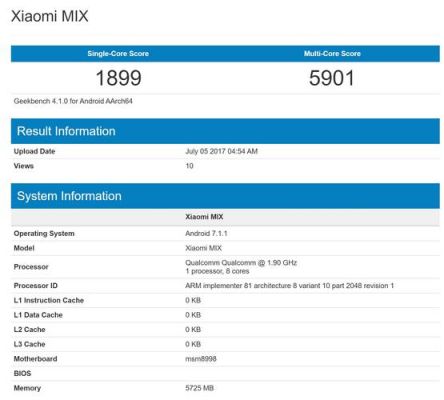Select L1 Data Cache '0 KB' value
Image resolution: width=444 pixels, height=400 pixels.
pos(193,315)
